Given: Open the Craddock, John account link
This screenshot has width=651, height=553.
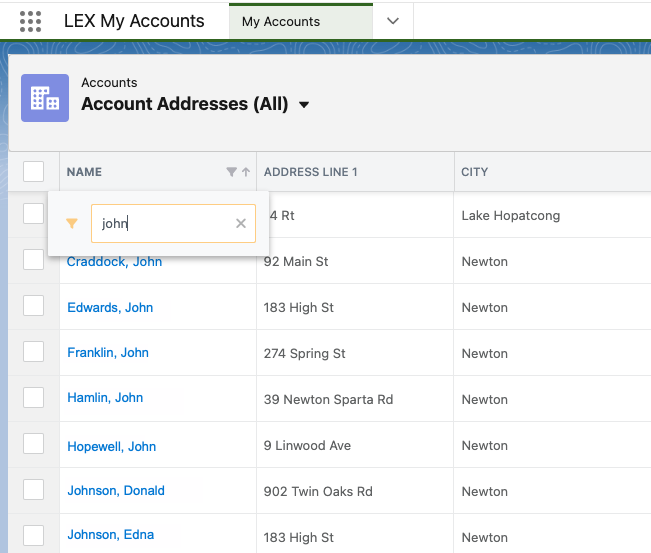Looking at the screenshot, I should [x=114, y=261].
